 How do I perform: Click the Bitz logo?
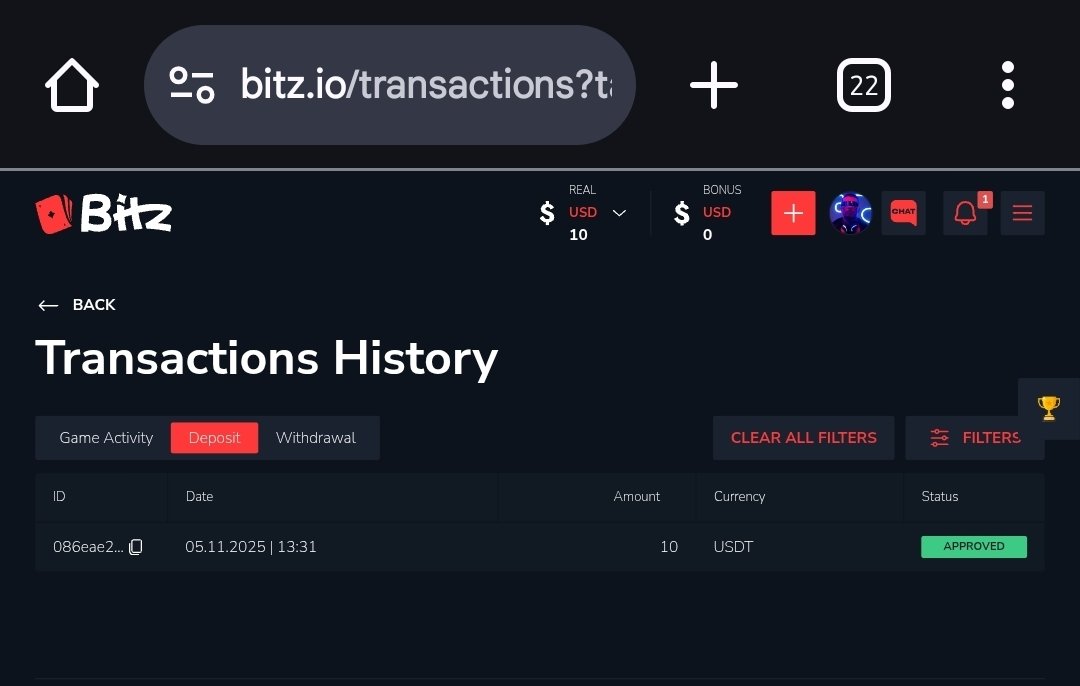pyautogui.click(x=104, y=213)
